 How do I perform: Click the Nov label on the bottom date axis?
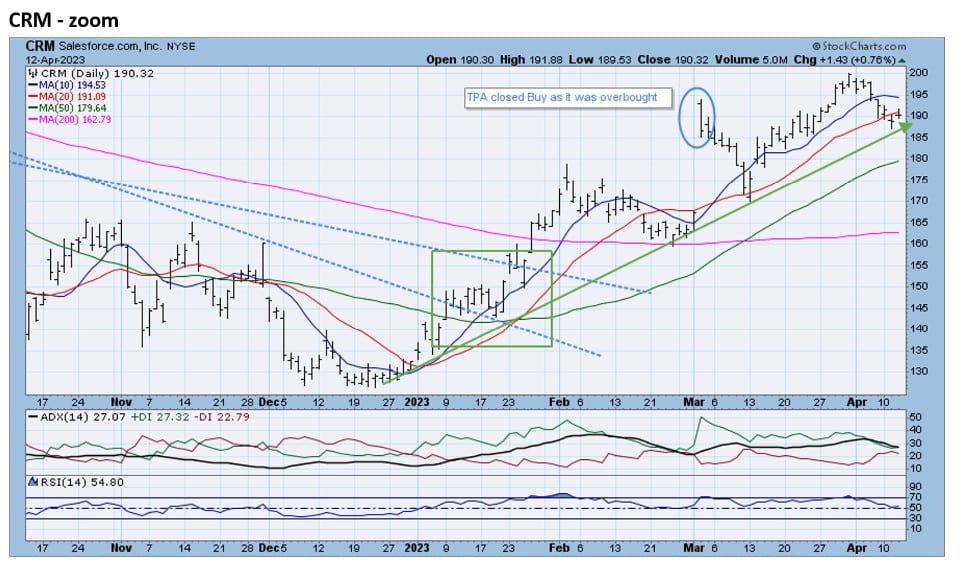pyautogui.click(x=121, y=548)
